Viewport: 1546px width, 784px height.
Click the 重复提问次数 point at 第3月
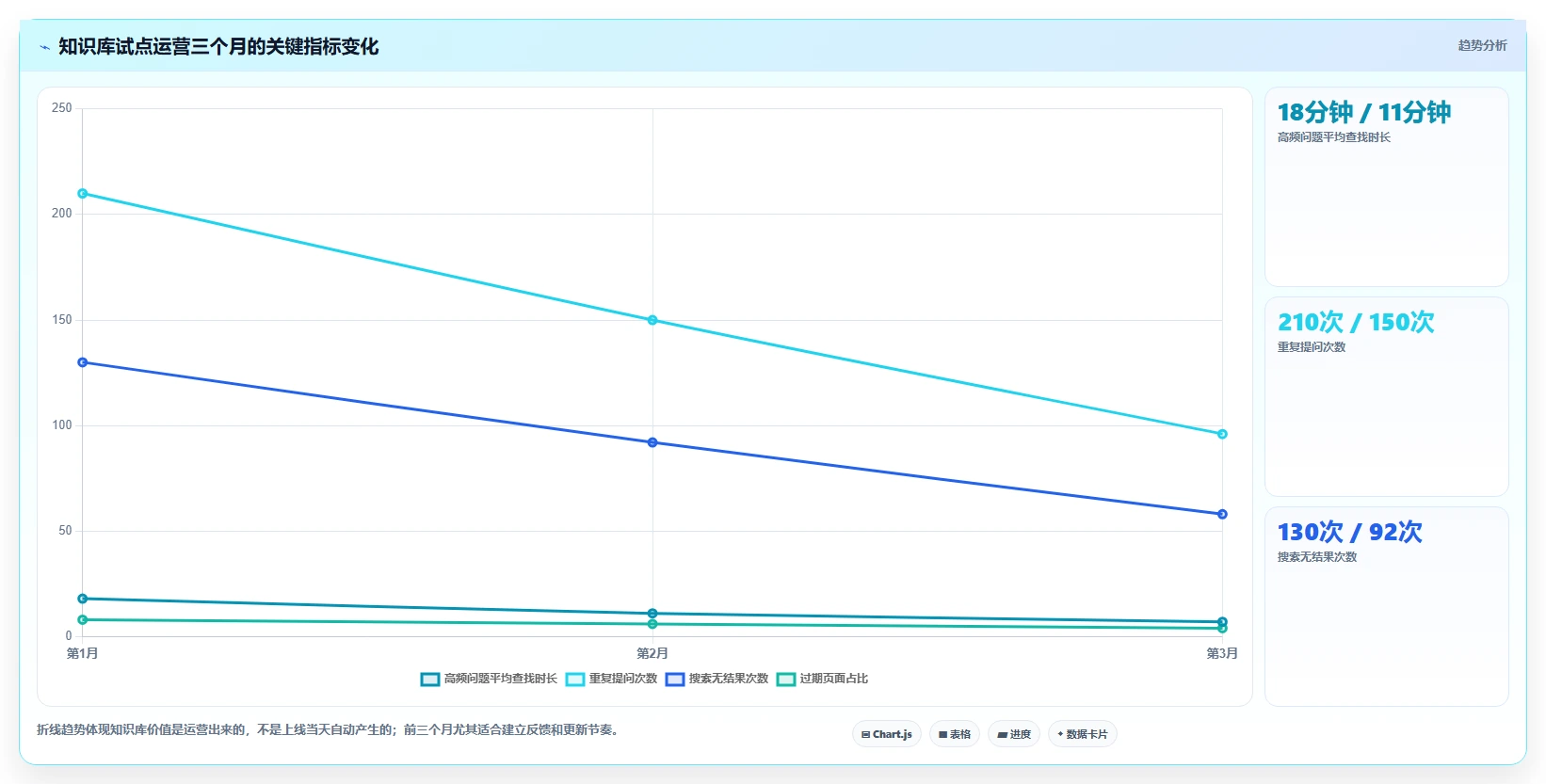pyautogui.click(x=1222, y=434)
